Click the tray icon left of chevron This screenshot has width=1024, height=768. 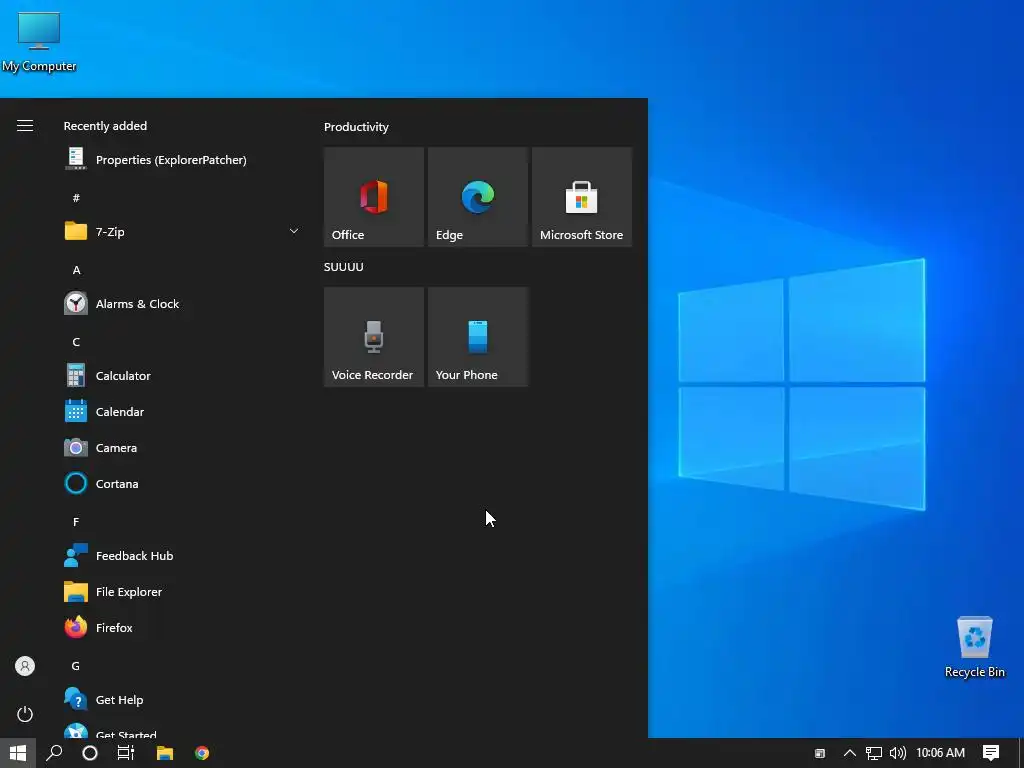click(820, 754)
